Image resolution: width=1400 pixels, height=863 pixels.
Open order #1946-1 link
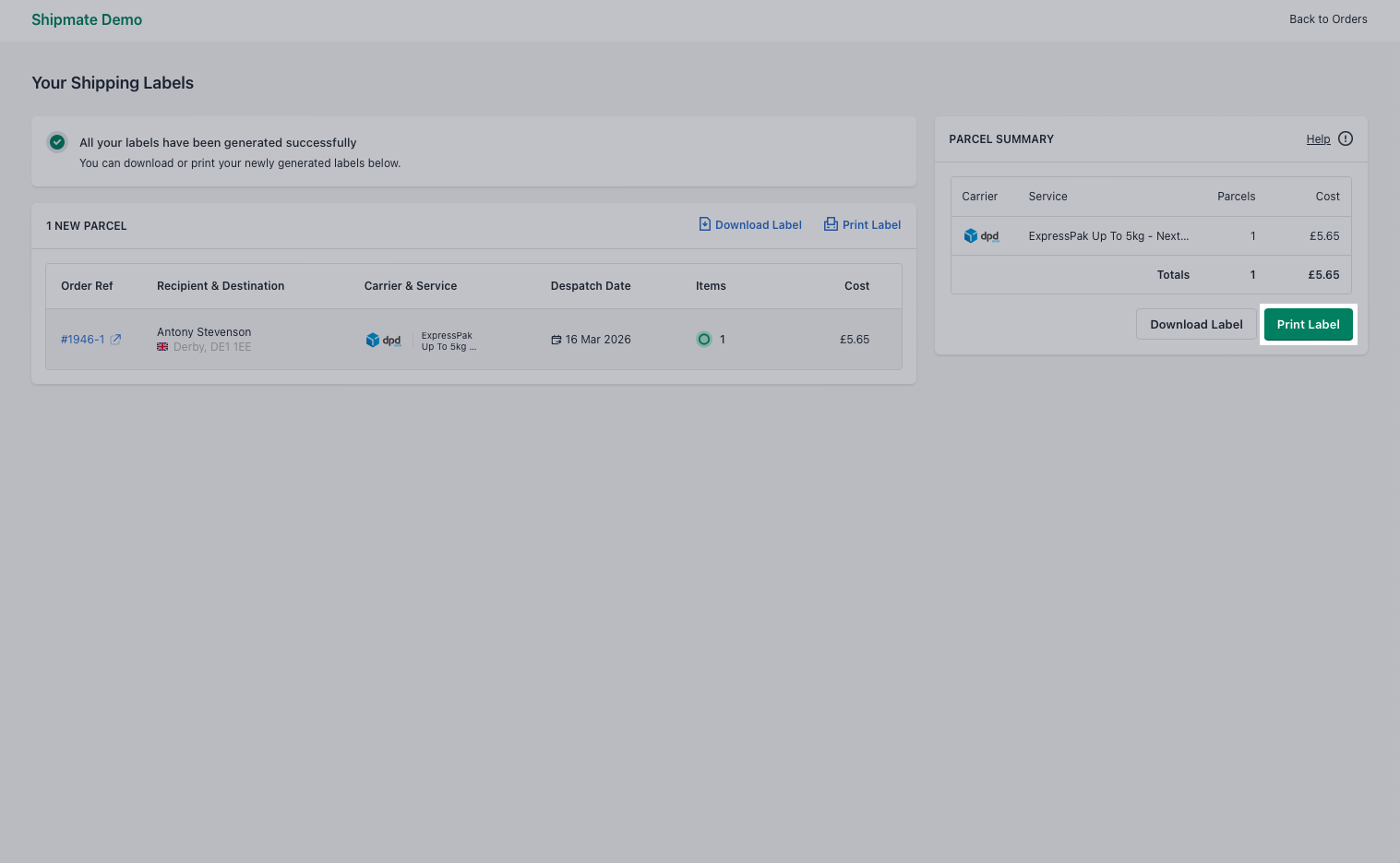tap(83, 340)
